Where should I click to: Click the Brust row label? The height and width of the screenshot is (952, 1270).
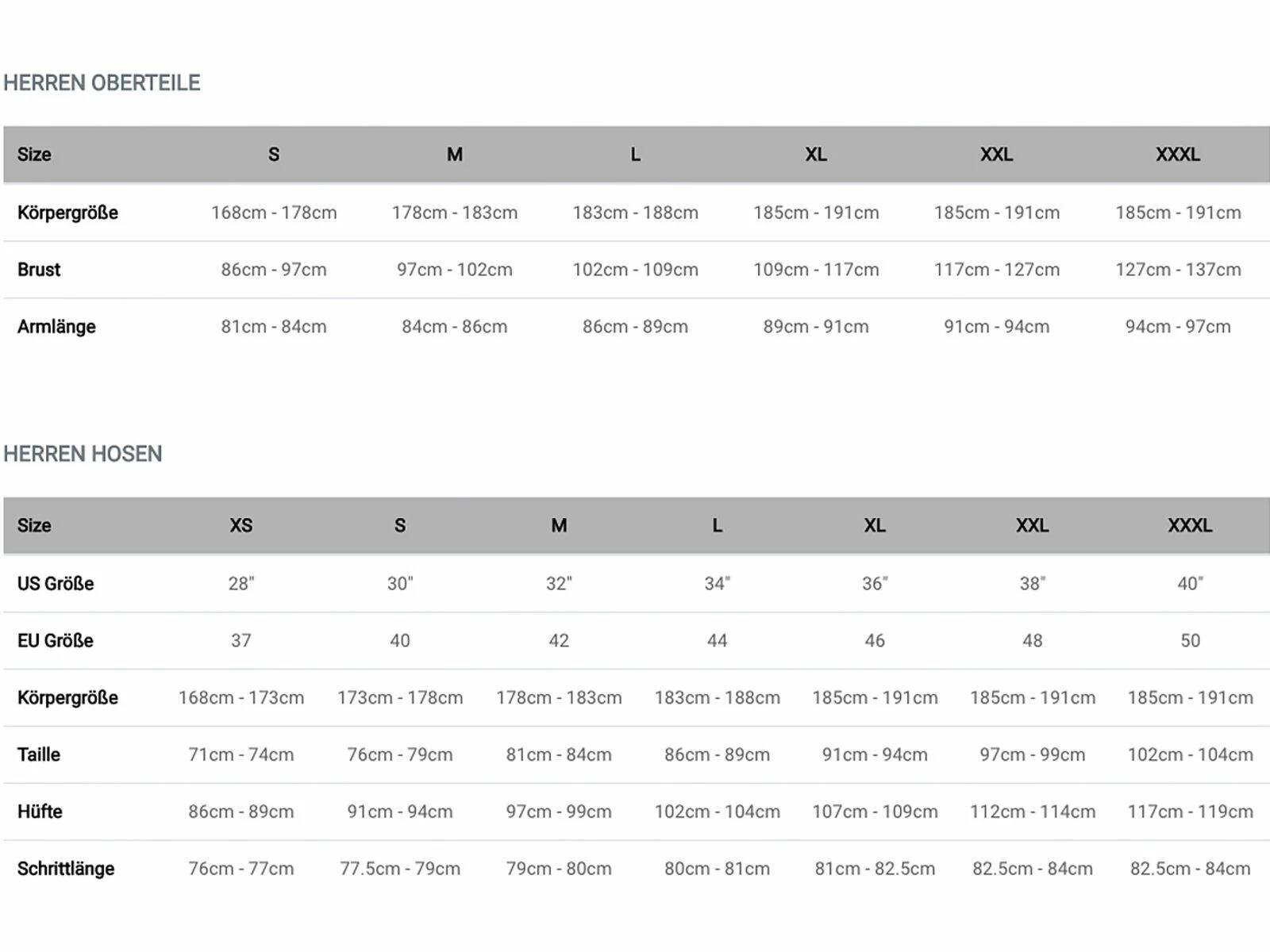click(x=39, y=270)
